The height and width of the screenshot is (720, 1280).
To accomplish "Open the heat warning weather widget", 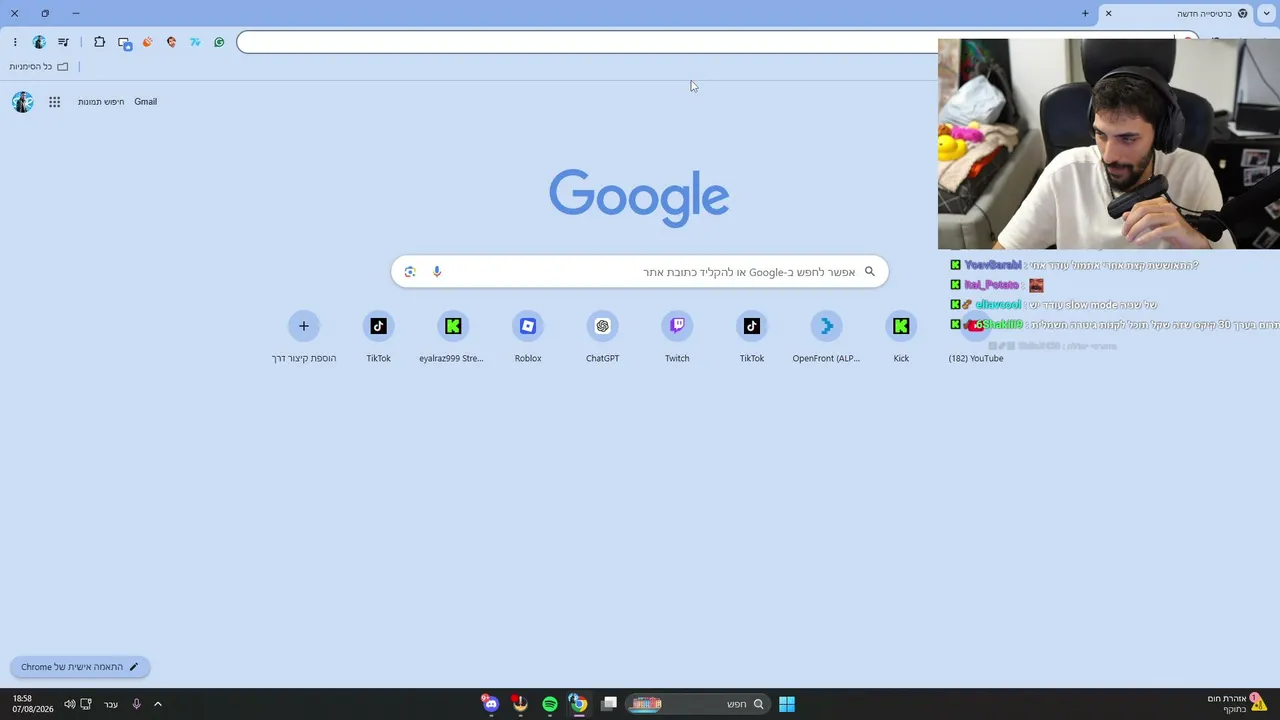I will (x=1236, y=704).
